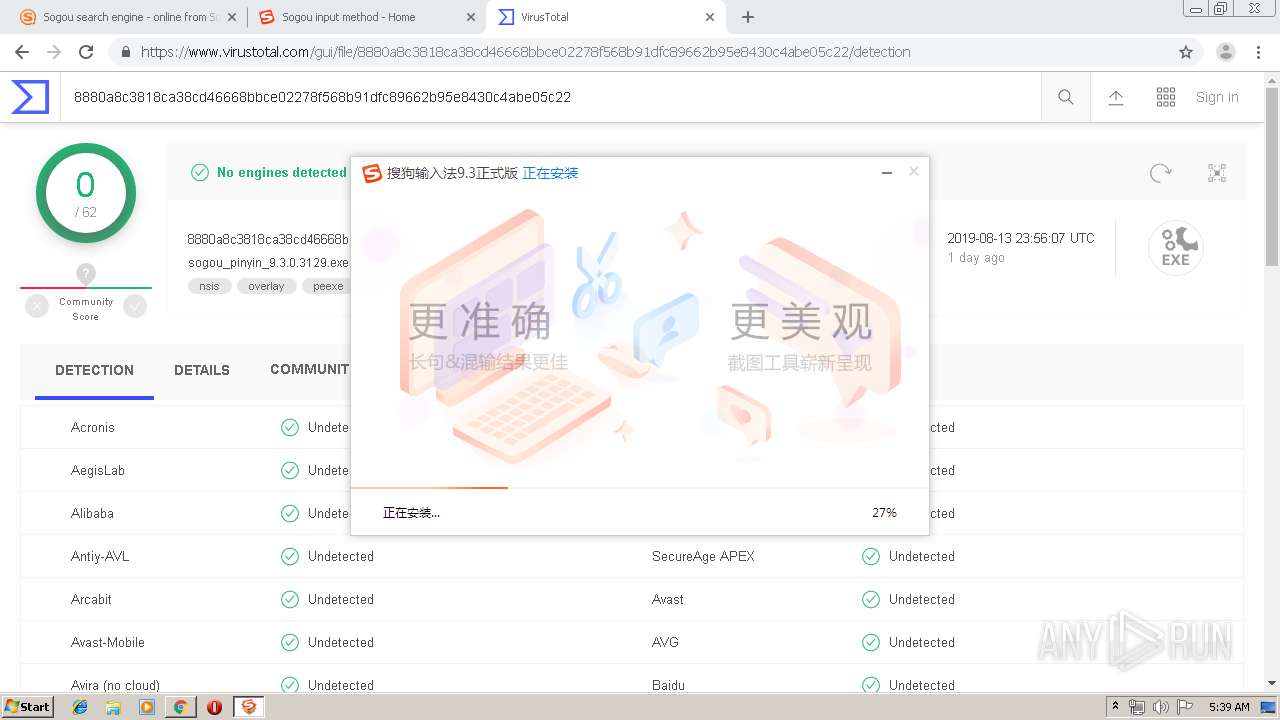Click the 0/62 detection score circle
This screenshot has width=1280, height=720.
86,193
